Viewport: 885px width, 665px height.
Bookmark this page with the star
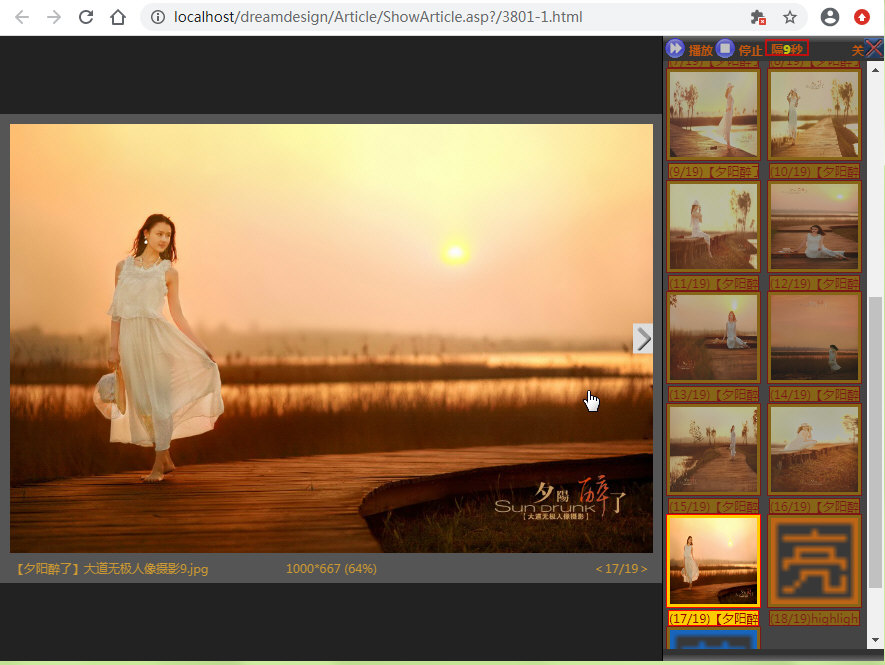(x=790, y=18)
